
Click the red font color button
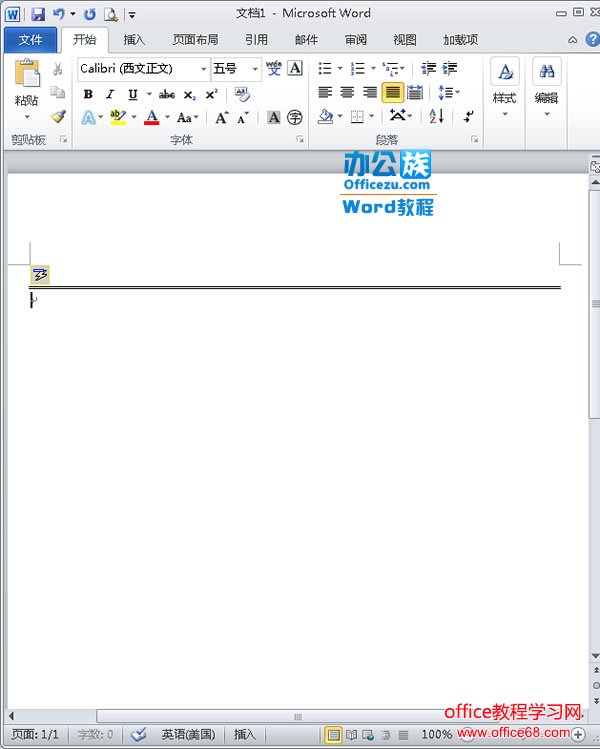click(151, 117)
